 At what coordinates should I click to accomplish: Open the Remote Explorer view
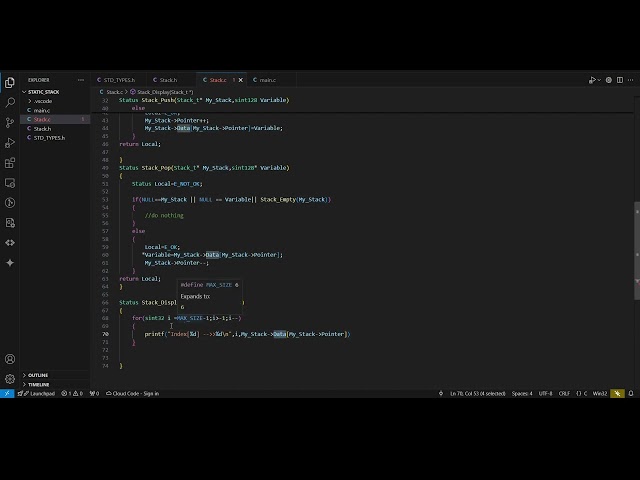click(10, 183)
